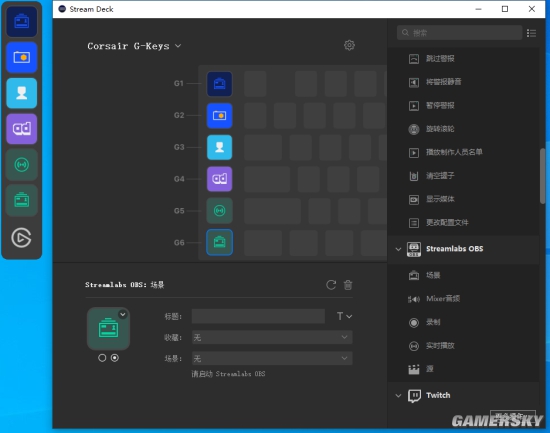Click the action search field
The height and width of the screenshot is (433, 550).
pyautogui.click(x=460, y=33)
